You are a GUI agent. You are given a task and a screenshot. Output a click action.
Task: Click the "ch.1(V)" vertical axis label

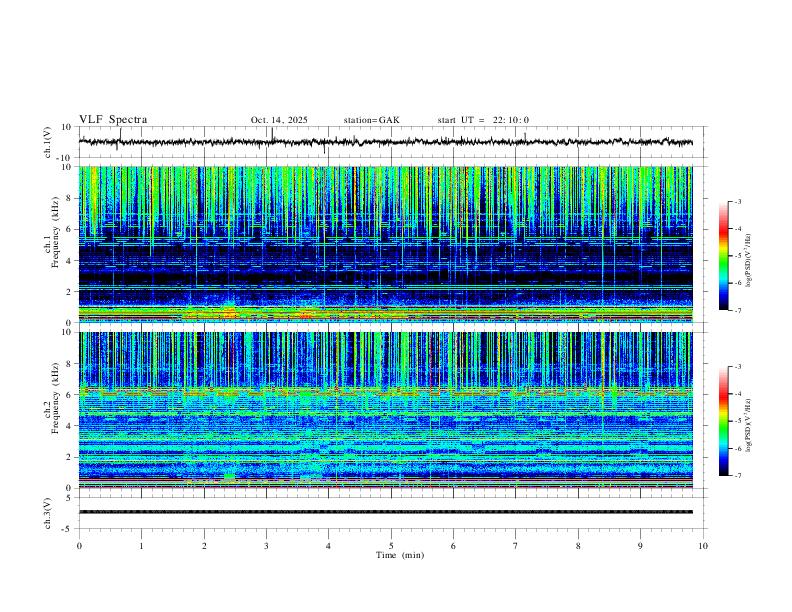48,142
